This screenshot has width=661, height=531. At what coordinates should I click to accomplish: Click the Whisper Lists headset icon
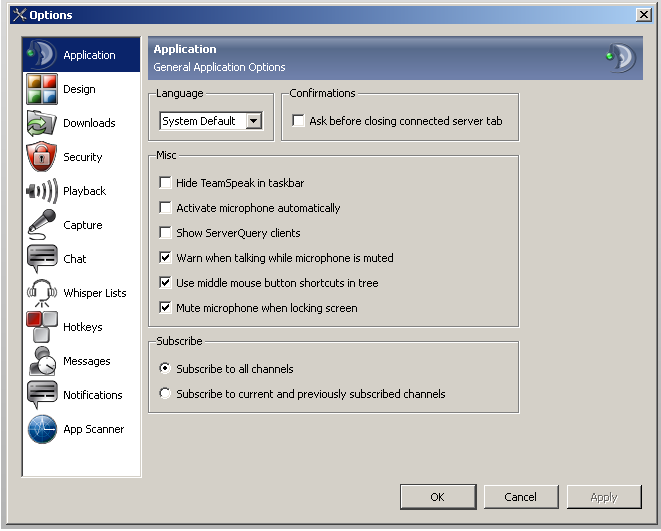tap(41, 292)
